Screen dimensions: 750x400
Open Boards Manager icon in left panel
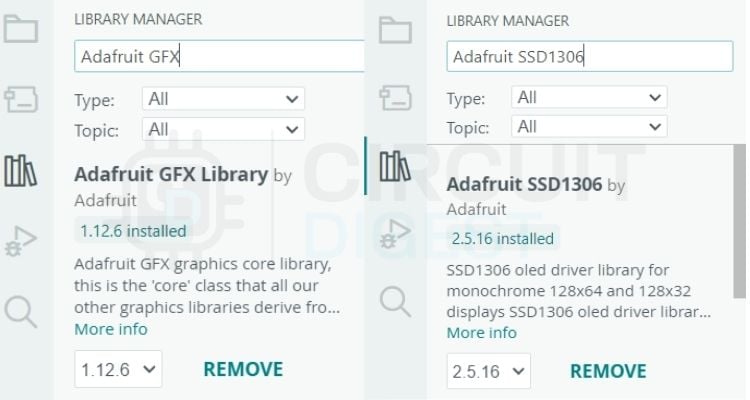tap(21, 99)
